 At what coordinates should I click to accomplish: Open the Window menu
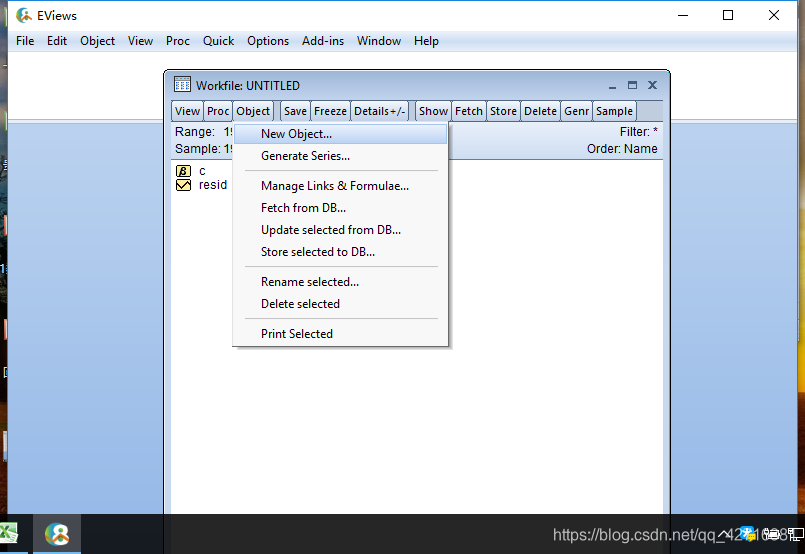coord(379,41)
